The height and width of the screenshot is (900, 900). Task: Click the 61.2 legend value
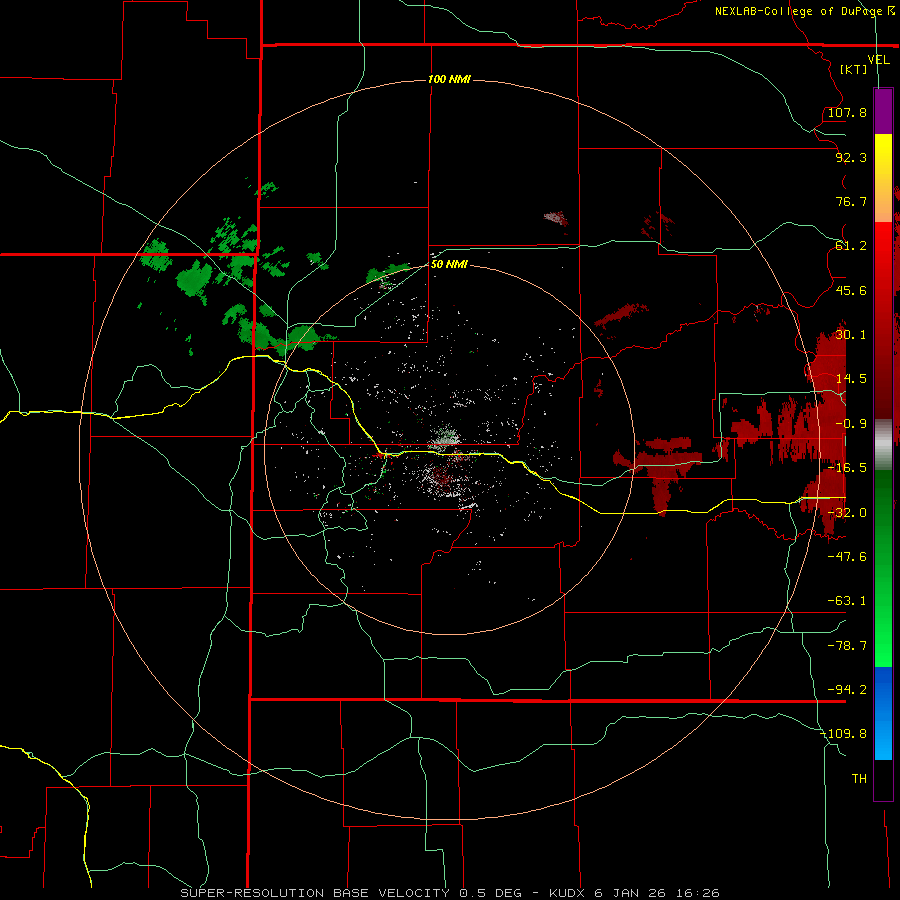[x=851, y=246]
